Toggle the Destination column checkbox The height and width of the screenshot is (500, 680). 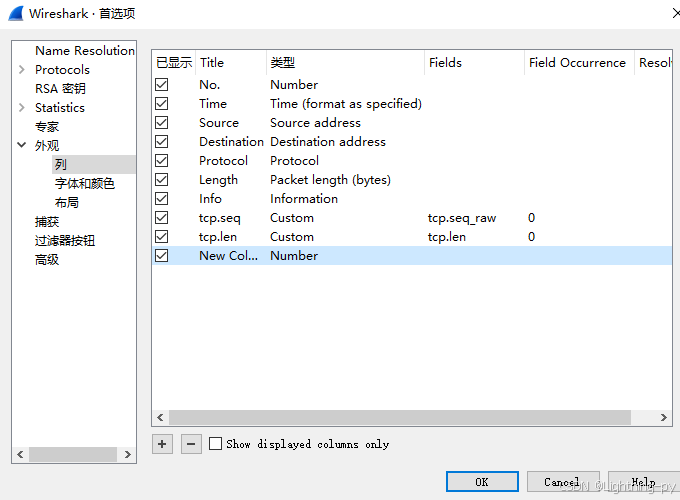pyautogui.click(x=161, y=141)
